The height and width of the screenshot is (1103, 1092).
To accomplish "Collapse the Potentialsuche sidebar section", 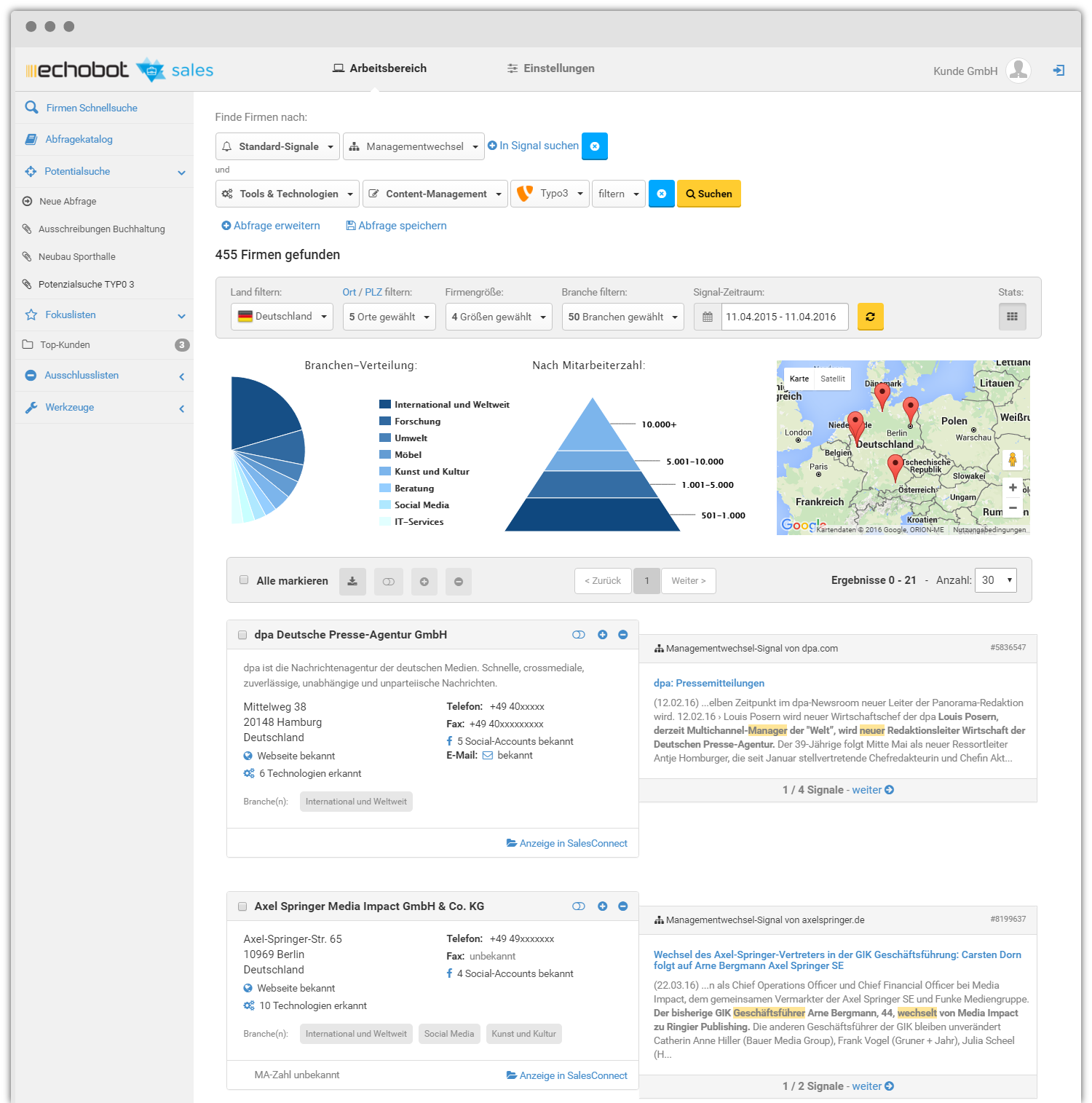I will pos(181,173).
